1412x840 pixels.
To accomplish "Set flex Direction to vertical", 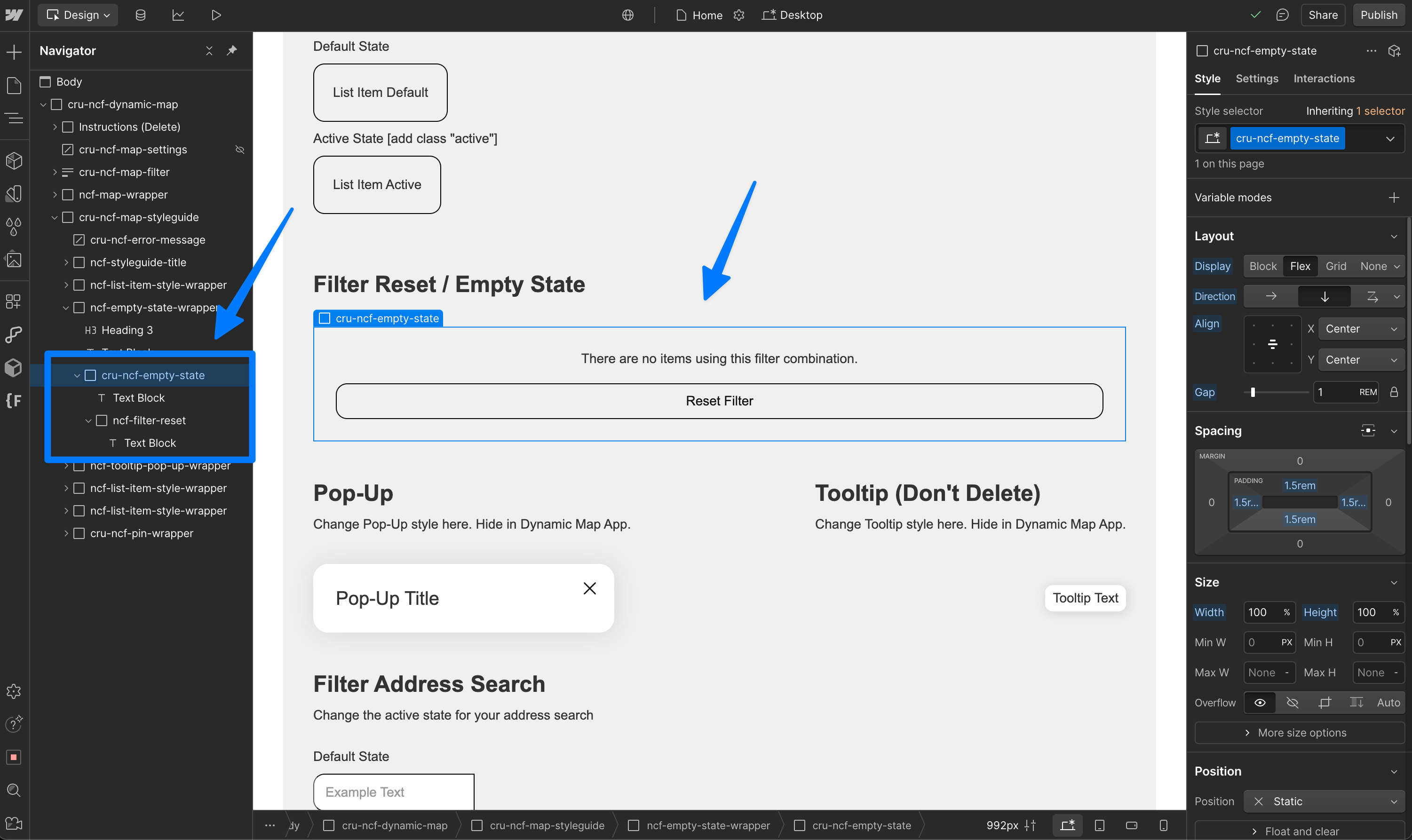I will pyautogui.click(x=1325, y=296).
